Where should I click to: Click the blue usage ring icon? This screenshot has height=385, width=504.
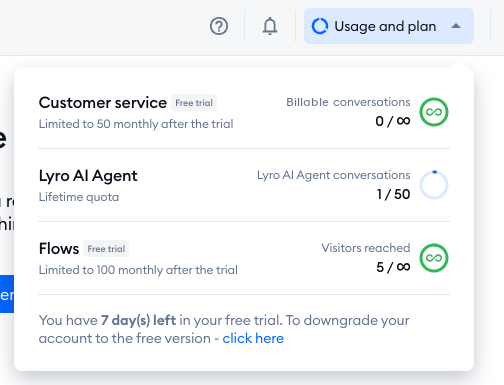coord(320,26)
